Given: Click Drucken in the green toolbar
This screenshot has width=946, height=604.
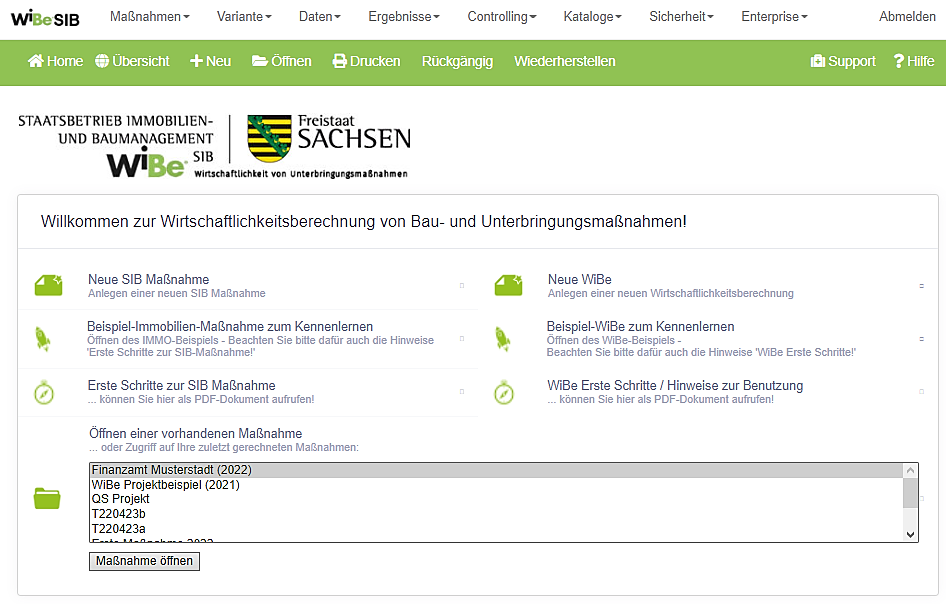Looking at the screenshot, I should tap(366, 61).
